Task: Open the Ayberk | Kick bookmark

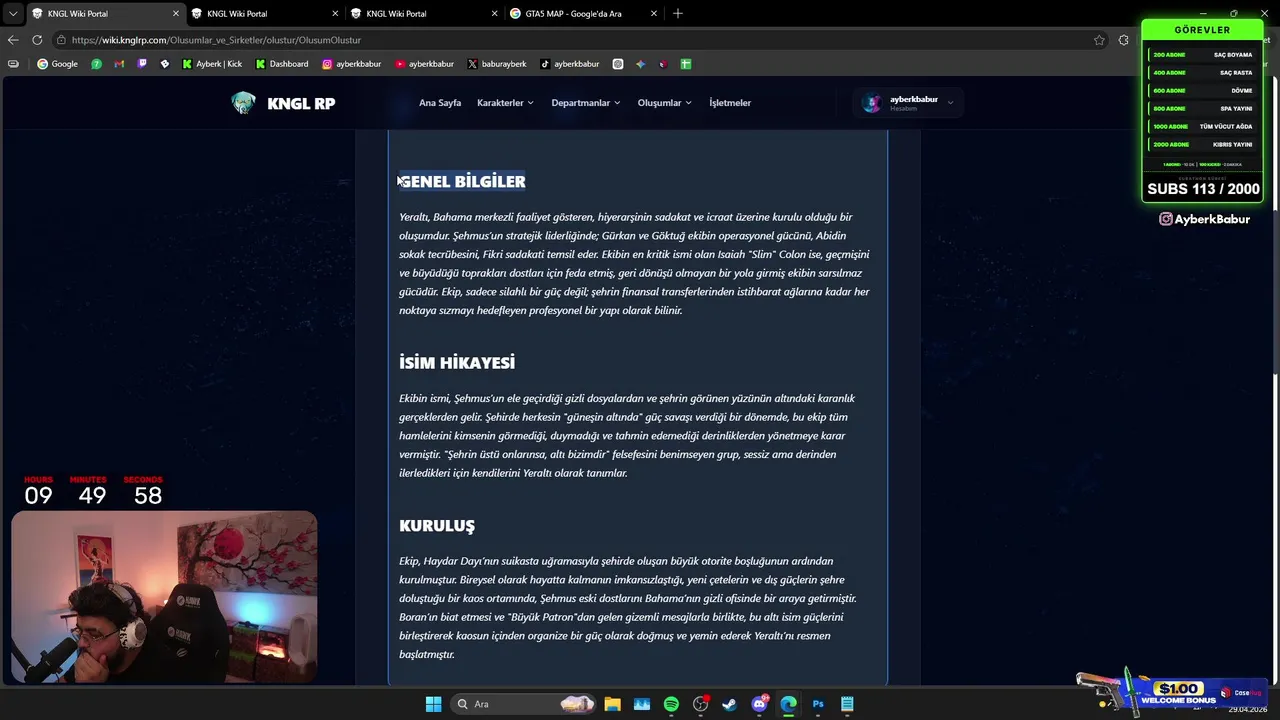Action: 212,64
